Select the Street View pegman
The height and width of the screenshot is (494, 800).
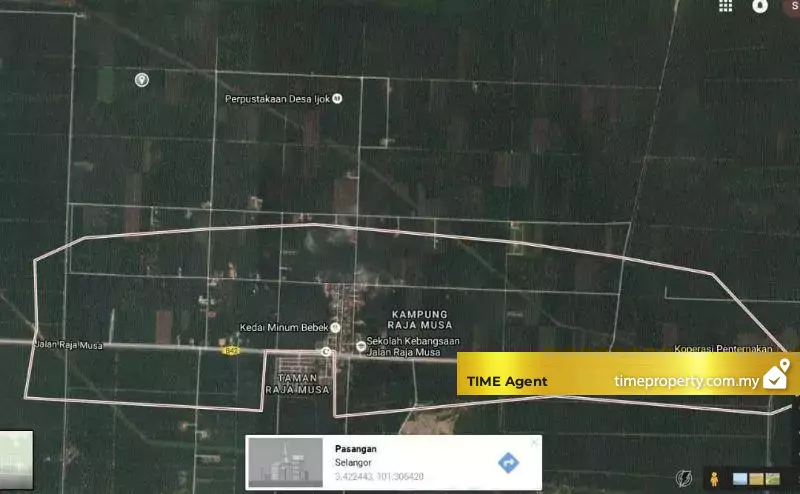[714, 478]
